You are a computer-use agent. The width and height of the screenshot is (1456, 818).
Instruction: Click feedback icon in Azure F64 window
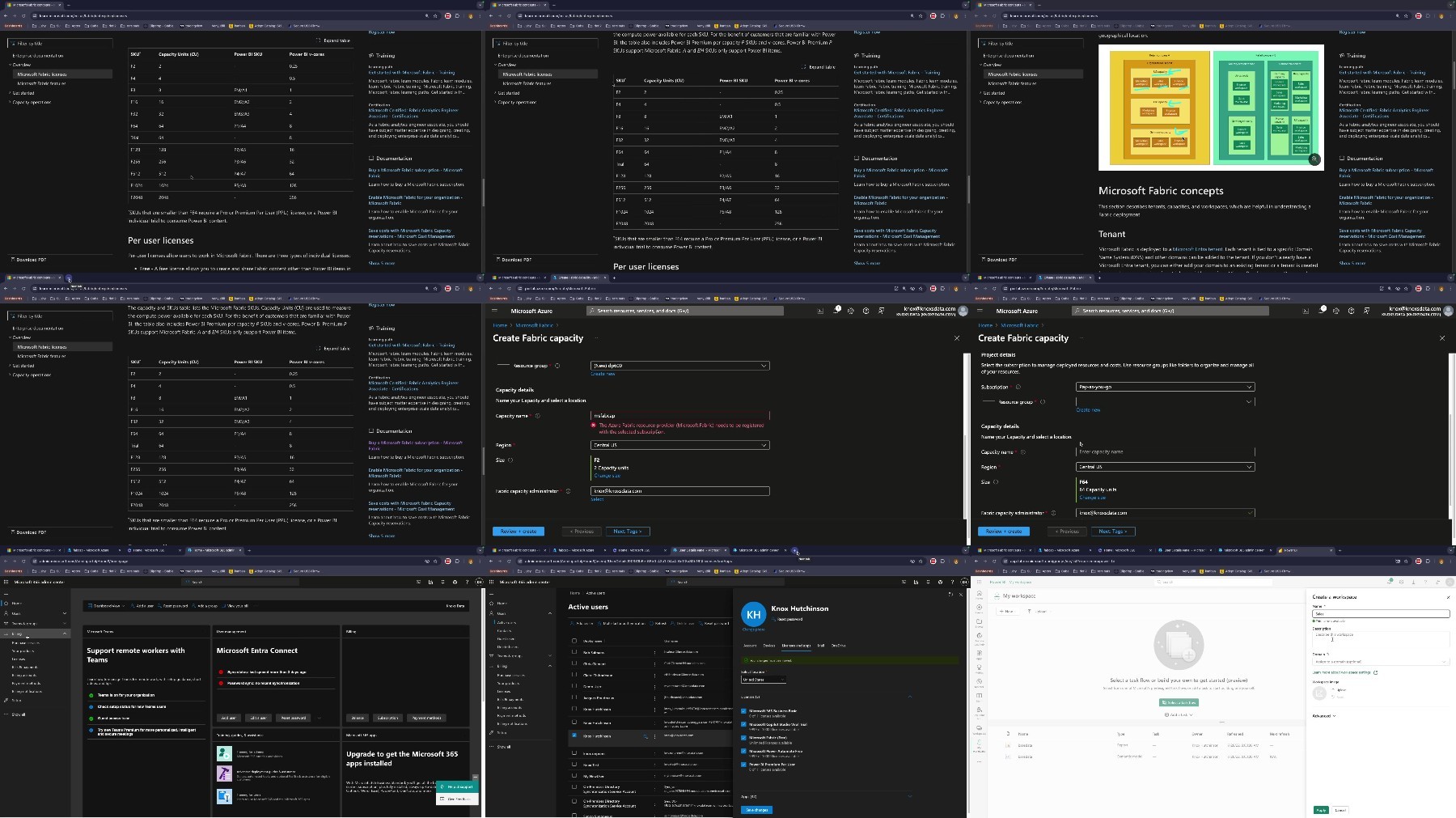coord(1366,311)
